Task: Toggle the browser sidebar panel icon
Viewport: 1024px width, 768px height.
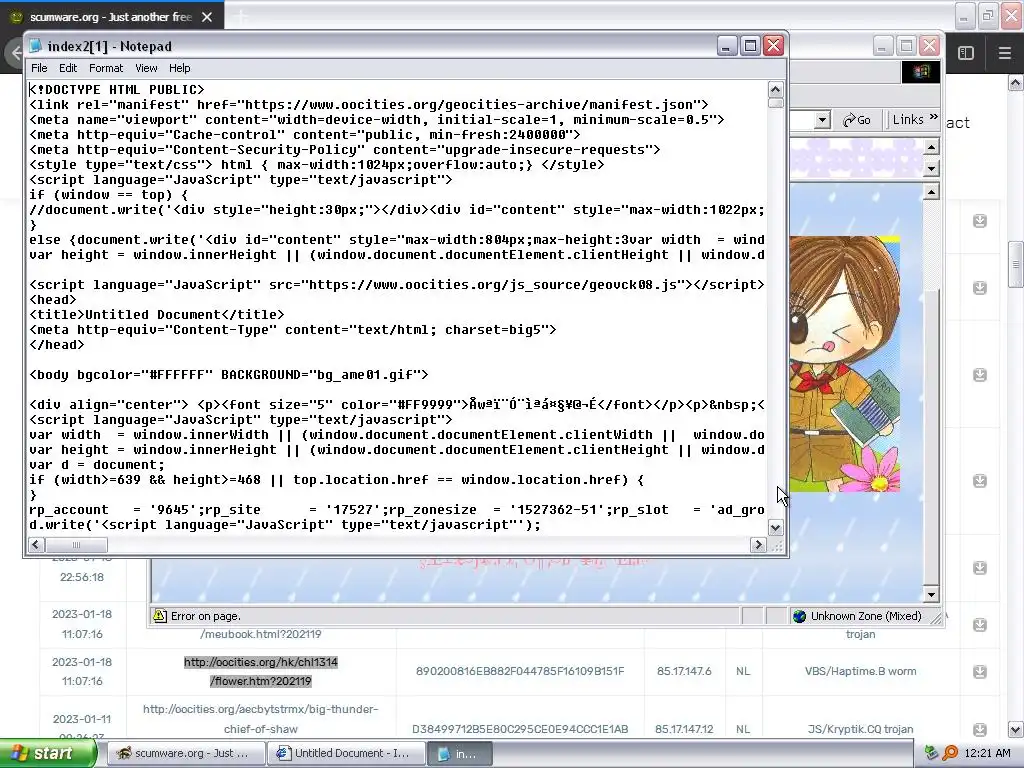Action: [x=966, y=53]
